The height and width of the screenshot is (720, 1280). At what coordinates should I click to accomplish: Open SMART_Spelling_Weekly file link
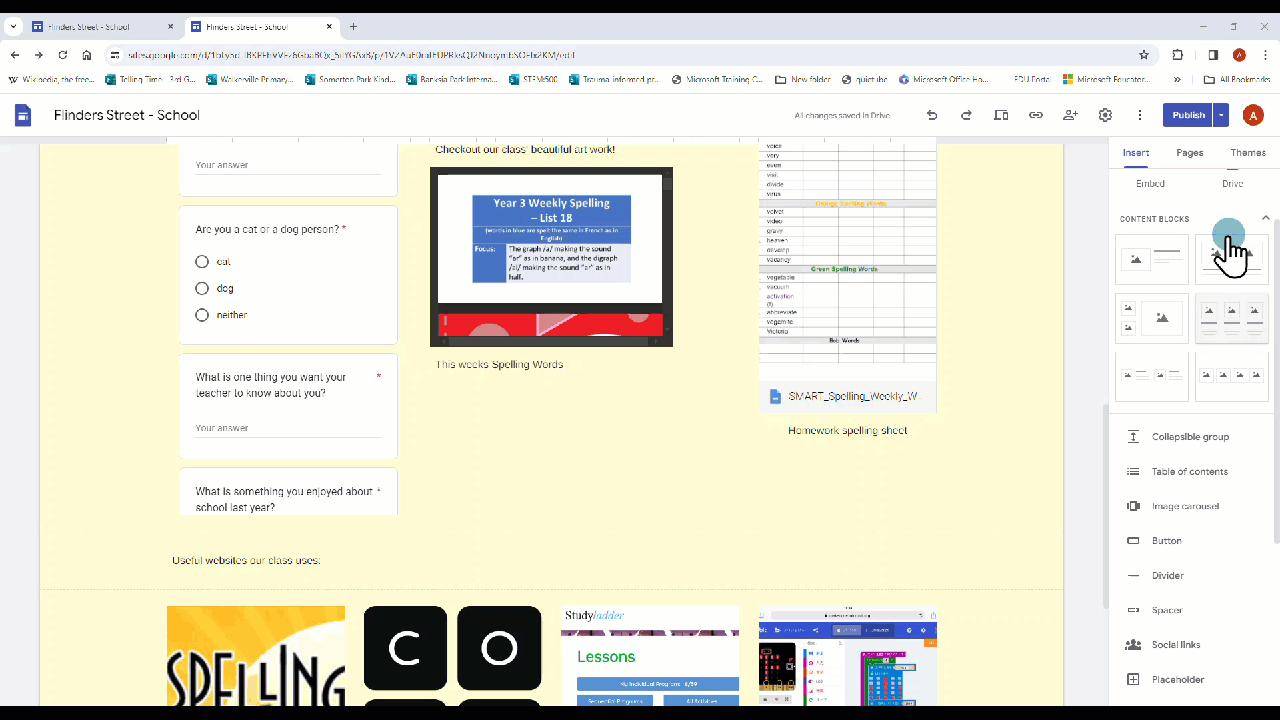pyautogui.click(x=847, y=396)
